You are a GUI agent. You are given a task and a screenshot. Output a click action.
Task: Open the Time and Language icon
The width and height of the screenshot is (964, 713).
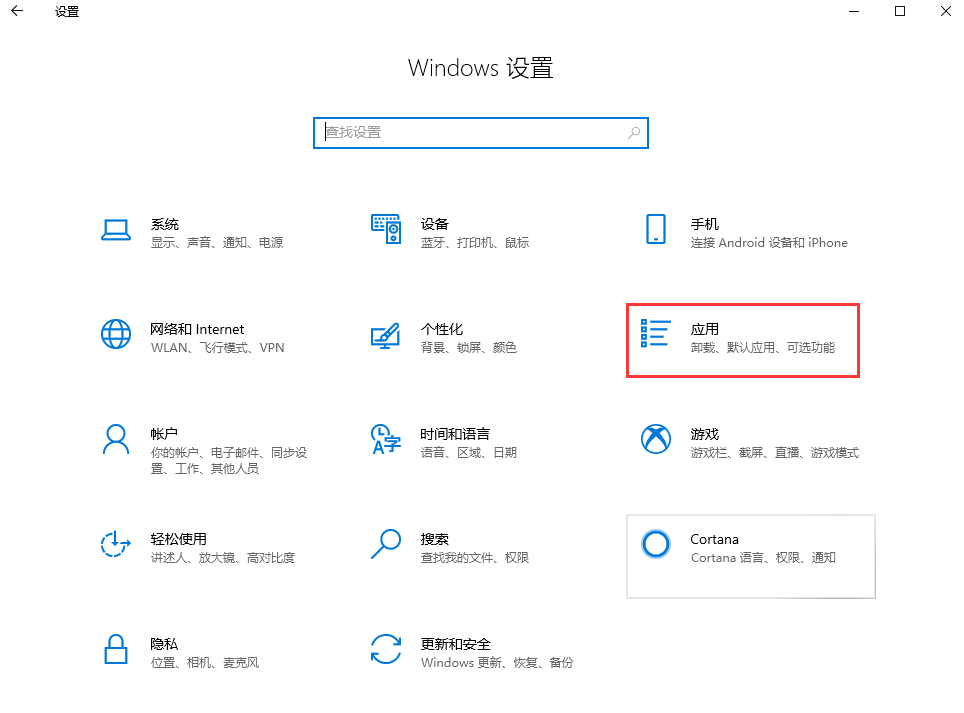(385, 439)
